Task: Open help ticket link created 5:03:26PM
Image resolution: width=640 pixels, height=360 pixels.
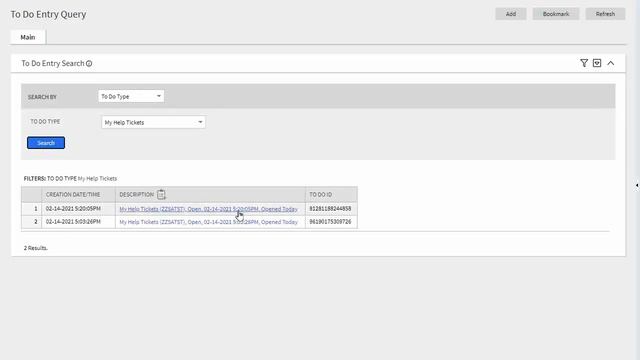Action: coord(208,222)
